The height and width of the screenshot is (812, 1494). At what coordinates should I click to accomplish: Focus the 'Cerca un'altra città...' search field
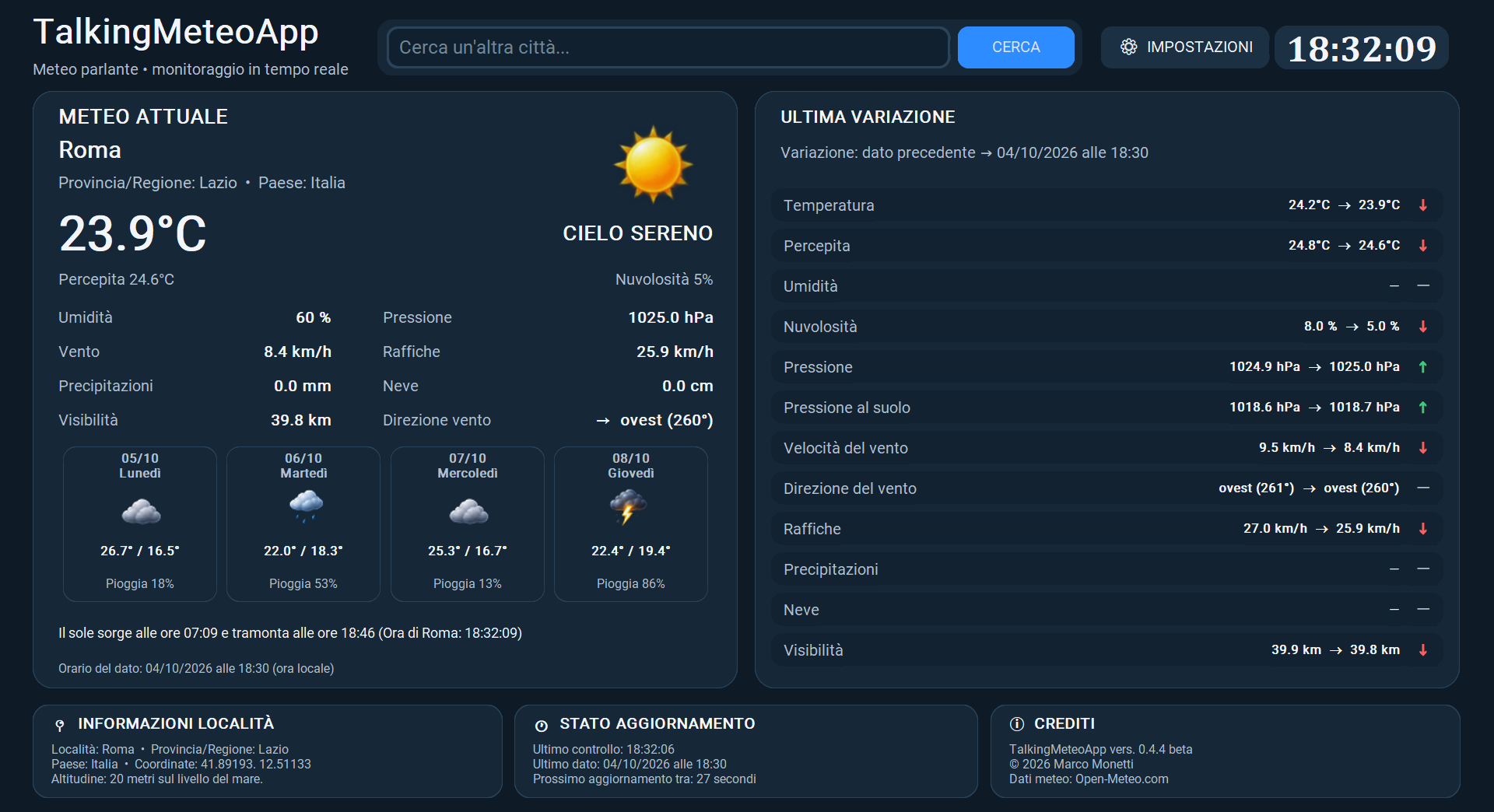668,47
